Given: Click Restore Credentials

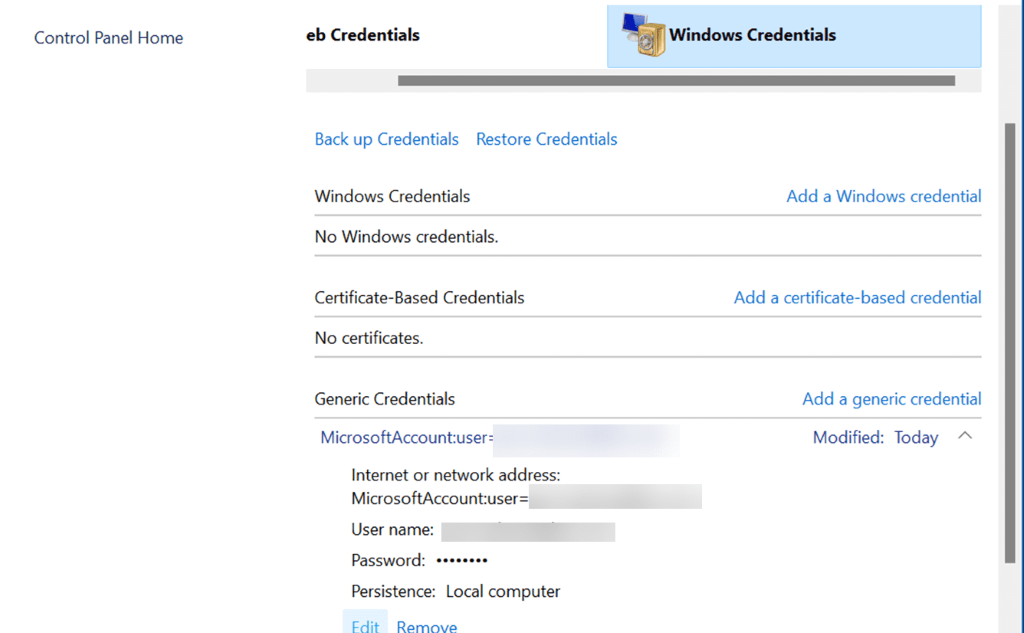Looking at the screenshot, I should [546, 139].
